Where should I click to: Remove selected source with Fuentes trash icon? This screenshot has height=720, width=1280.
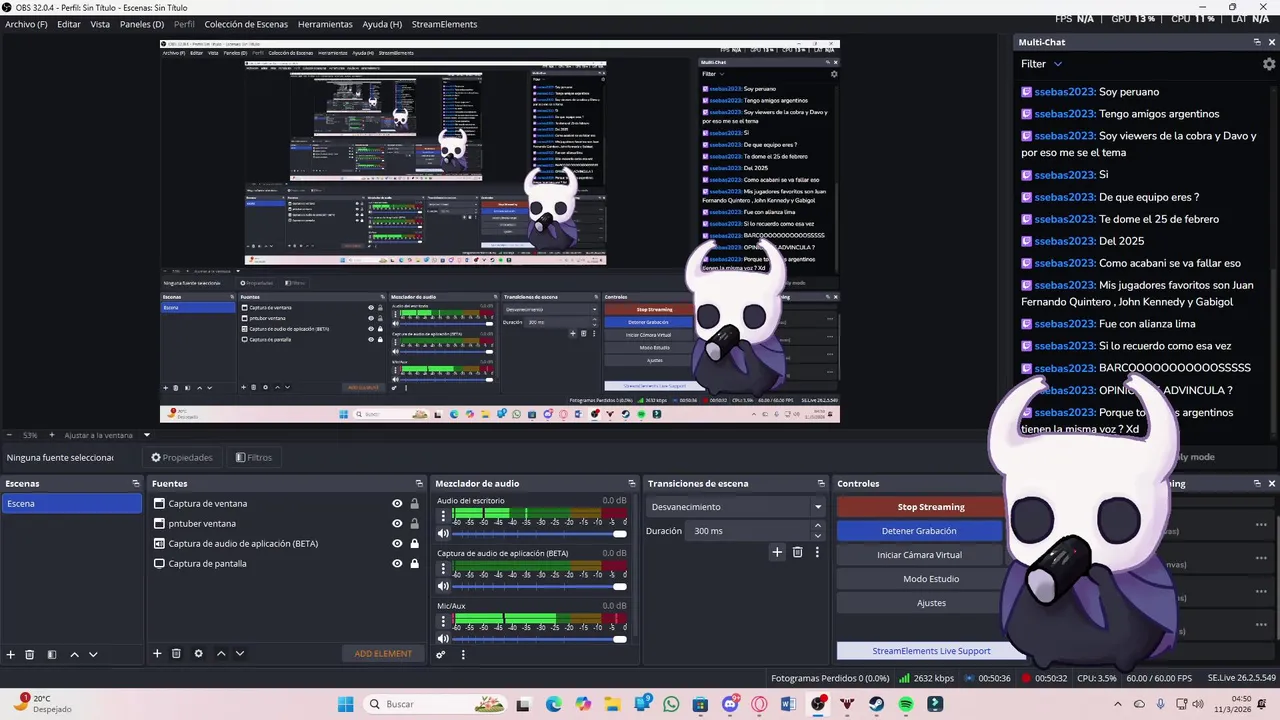pos(176,654)
